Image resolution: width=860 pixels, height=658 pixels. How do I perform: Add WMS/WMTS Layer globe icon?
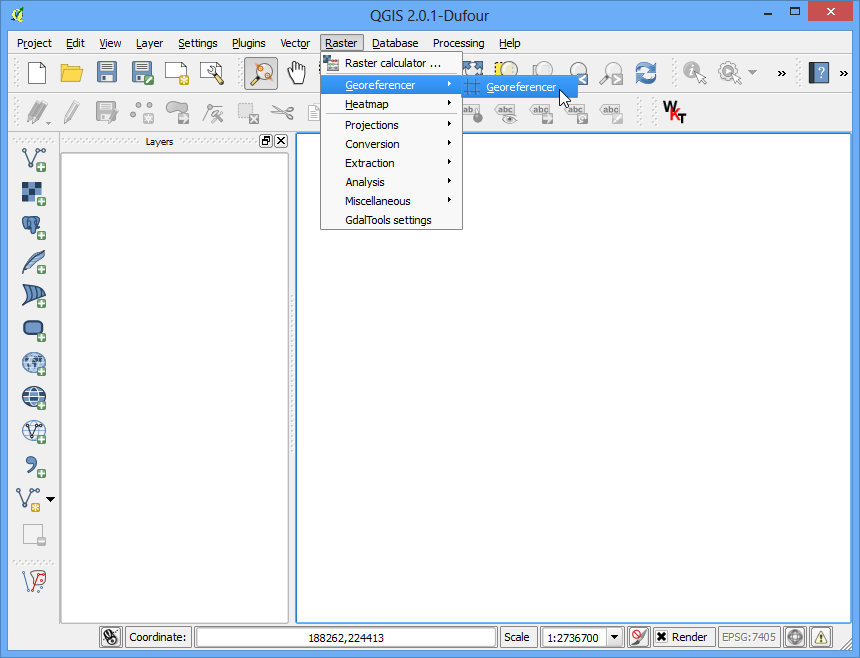pos(34,364)
